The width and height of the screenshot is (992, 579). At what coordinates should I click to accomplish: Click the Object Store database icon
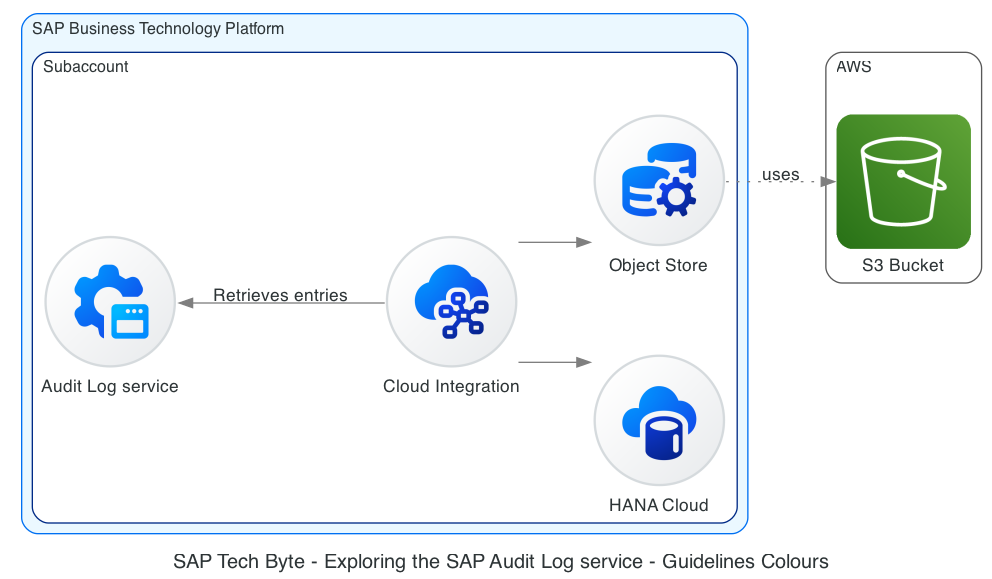(659, 181)
